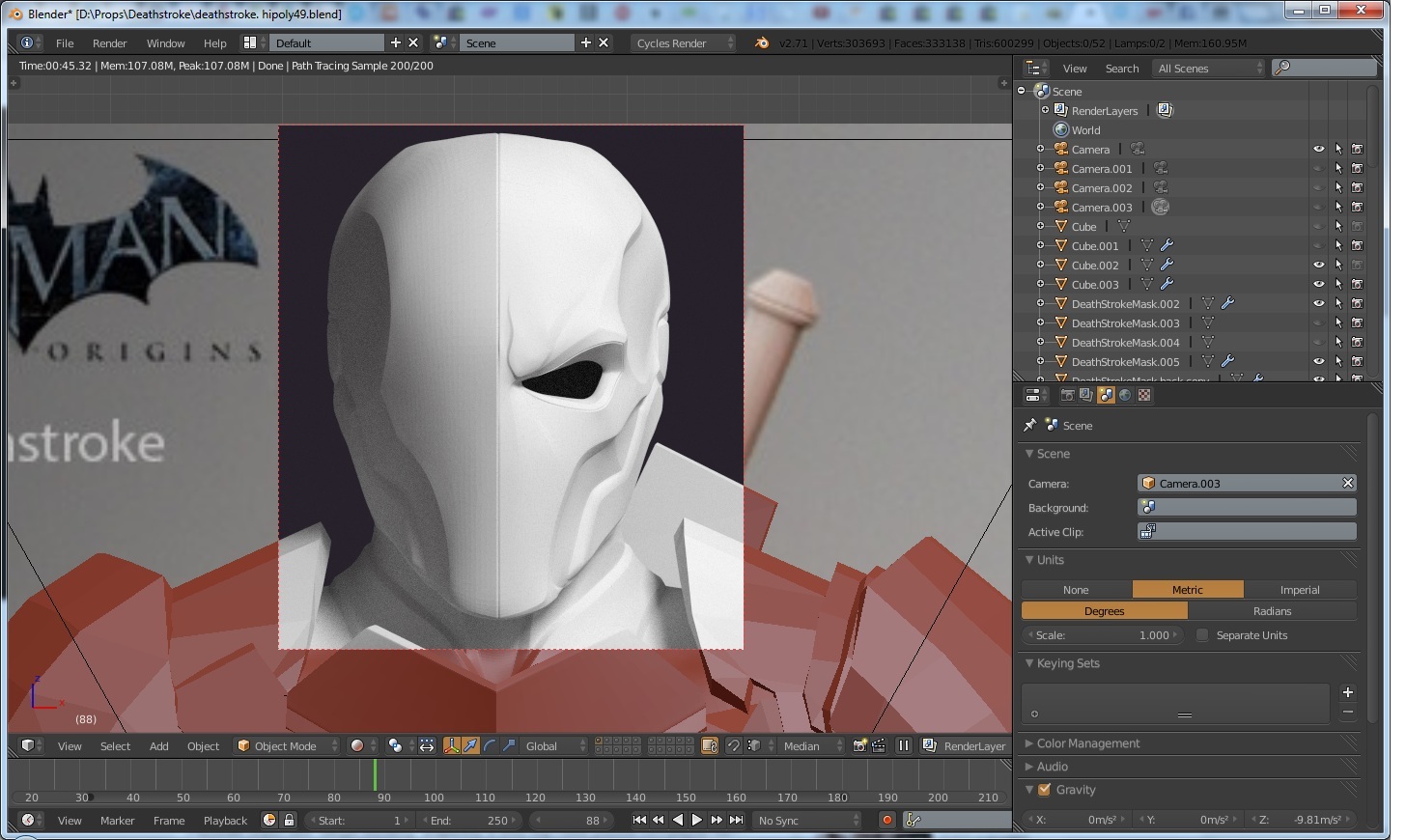Toggle the 3D manipulator axes icon
1406x840 pixels.
[x=451, y=745]
